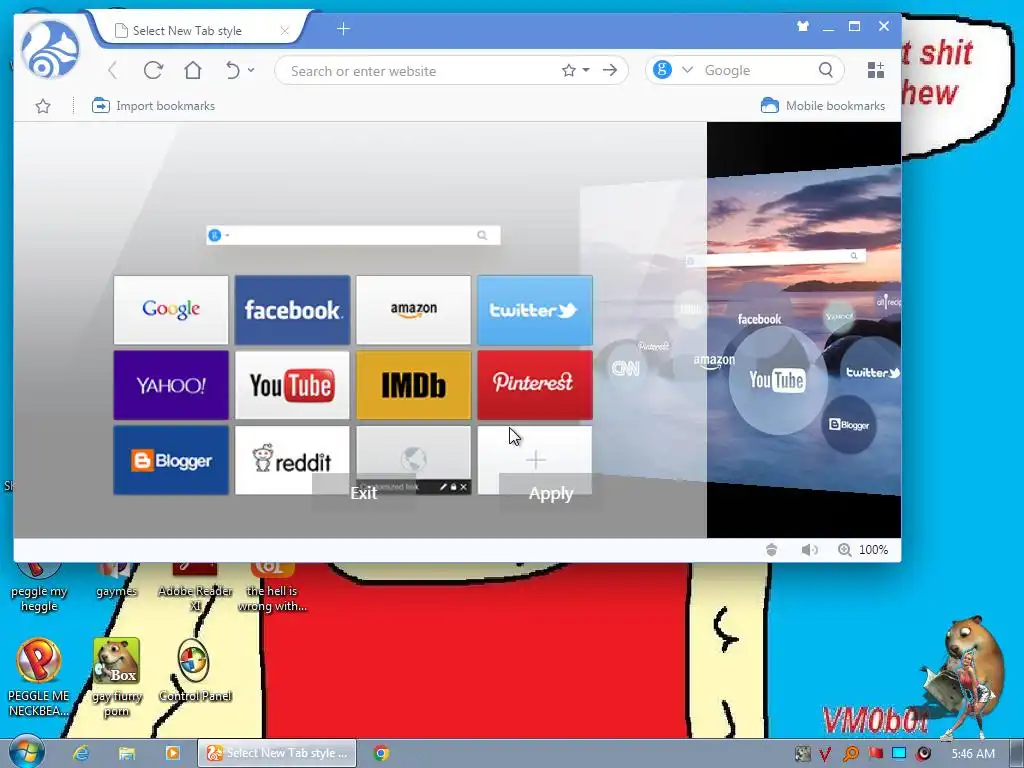The image size is (1024, 768).
Task: Click the undo closed tab icon
Action: [x=232, y=70]
